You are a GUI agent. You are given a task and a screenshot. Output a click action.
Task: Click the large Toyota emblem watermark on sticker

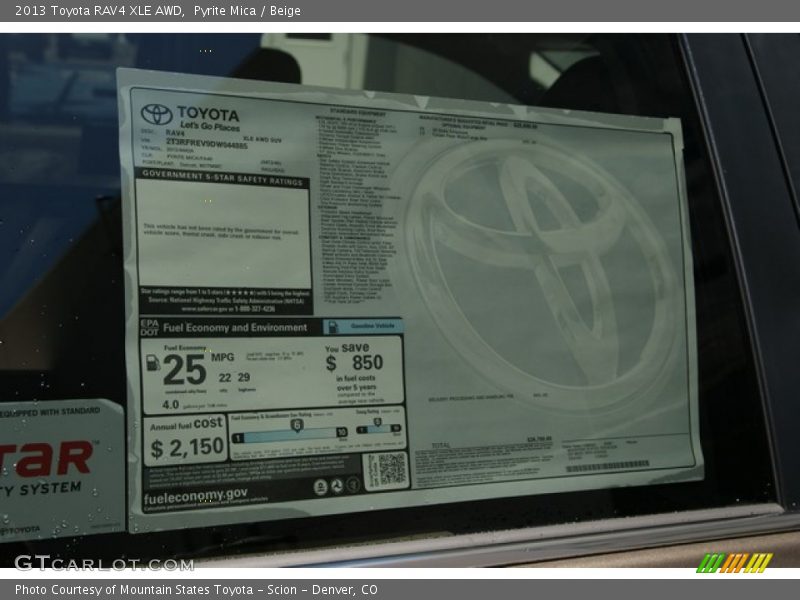coord(543,278)
